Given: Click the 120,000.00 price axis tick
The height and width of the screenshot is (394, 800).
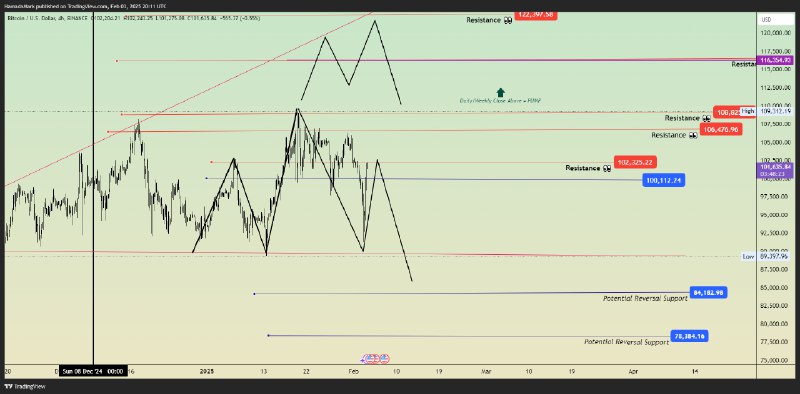Looking at the screenshot, I should [x=777, y=32].
